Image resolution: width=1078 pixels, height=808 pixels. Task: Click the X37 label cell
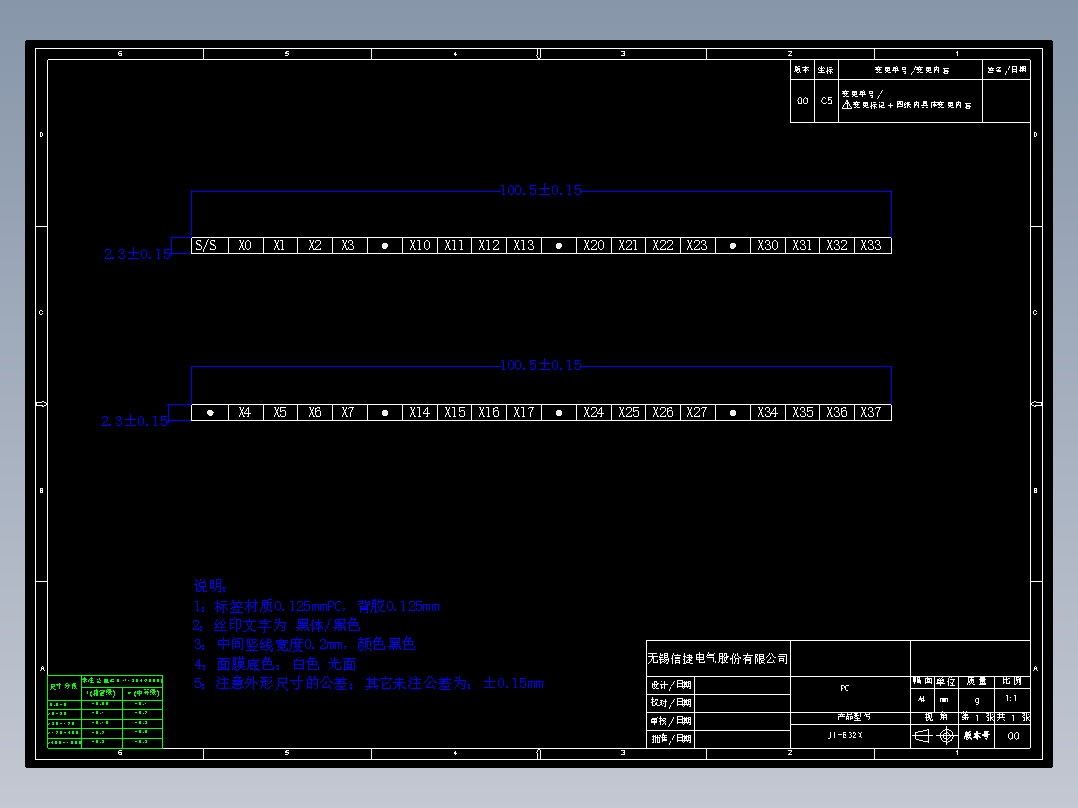[873, 413]
